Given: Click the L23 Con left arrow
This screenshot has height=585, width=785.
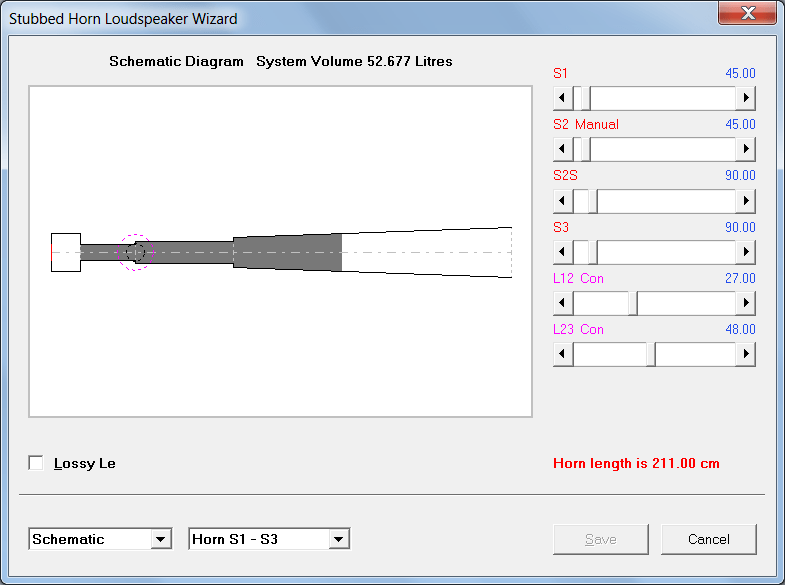Looking at the screenshot, I should 563,354.
